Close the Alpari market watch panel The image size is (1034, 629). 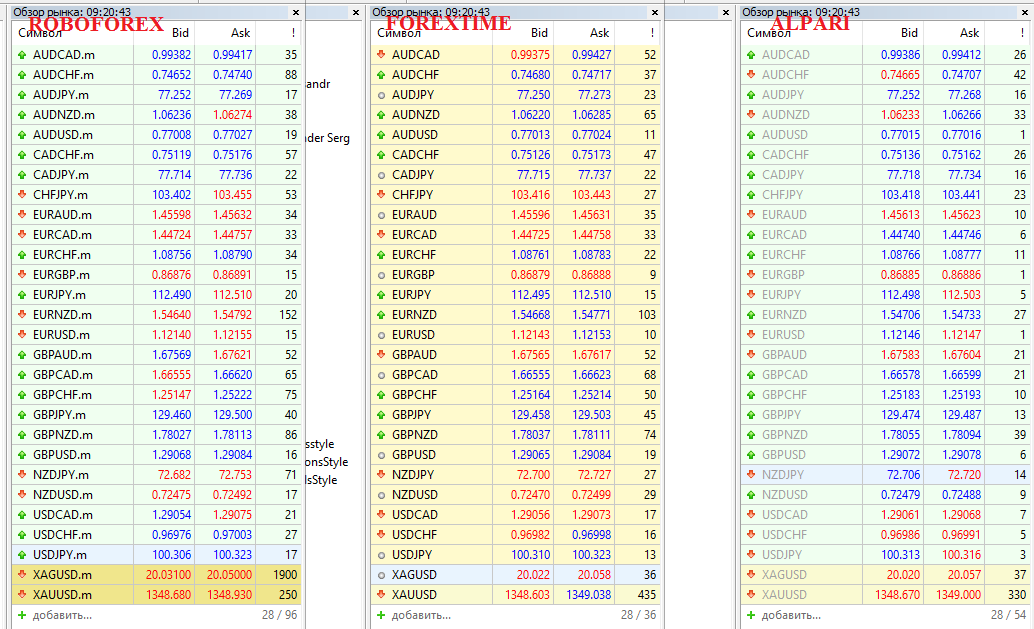pos(1024,13)
